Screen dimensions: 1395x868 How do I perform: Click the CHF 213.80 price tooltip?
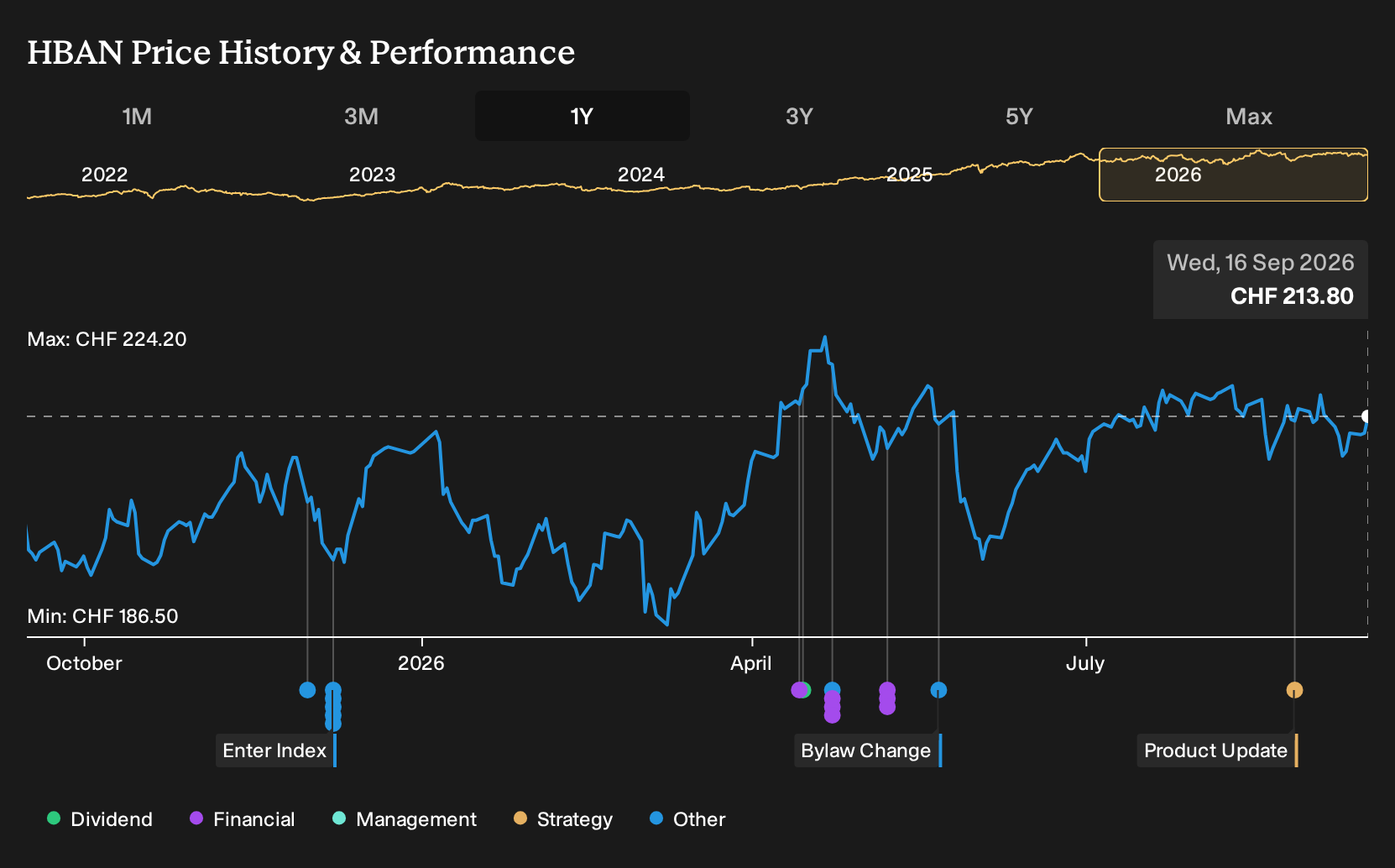1261,280
